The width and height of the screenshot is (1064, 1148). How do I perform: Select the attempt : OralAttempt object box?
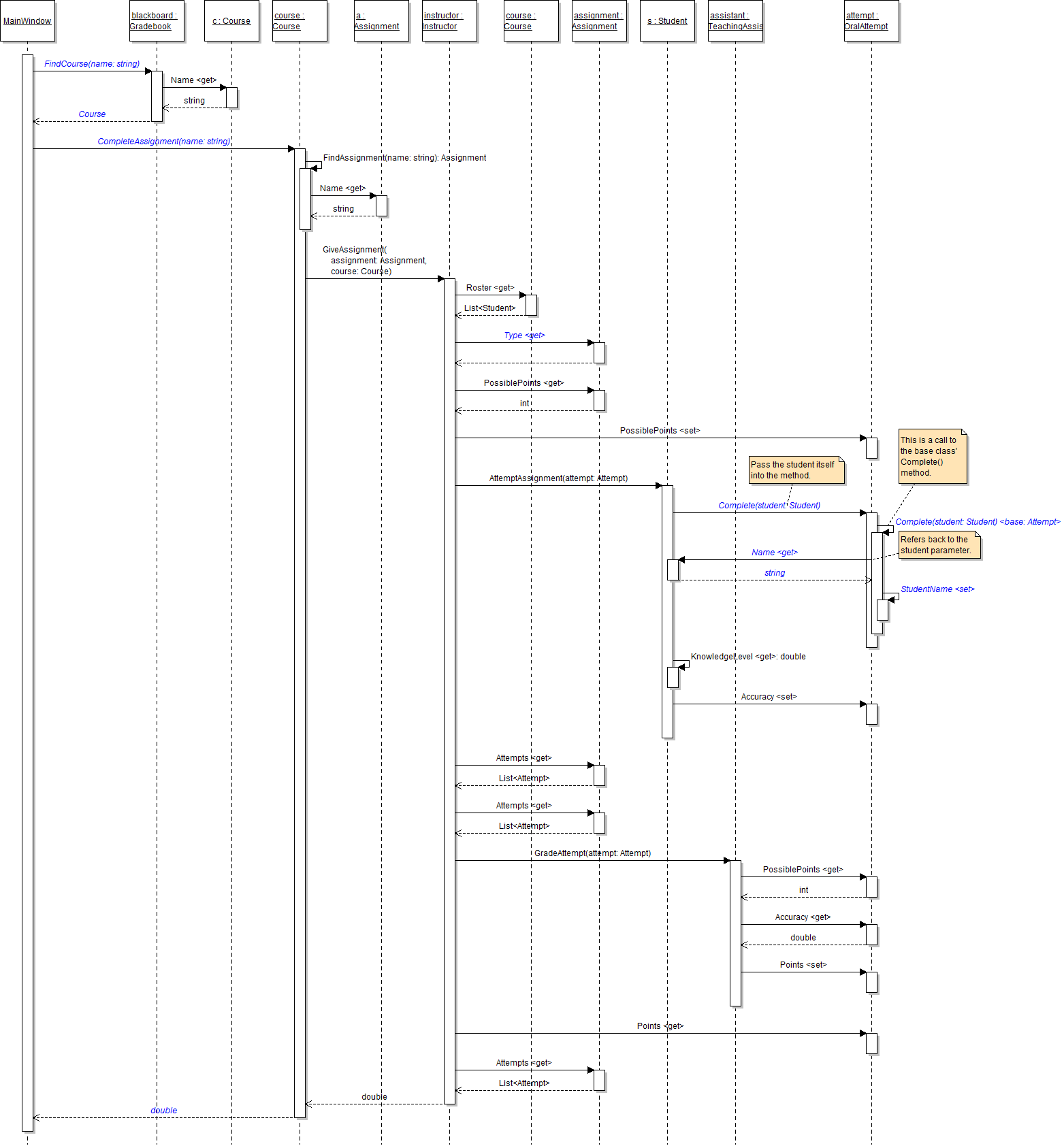tap(871, 21)
